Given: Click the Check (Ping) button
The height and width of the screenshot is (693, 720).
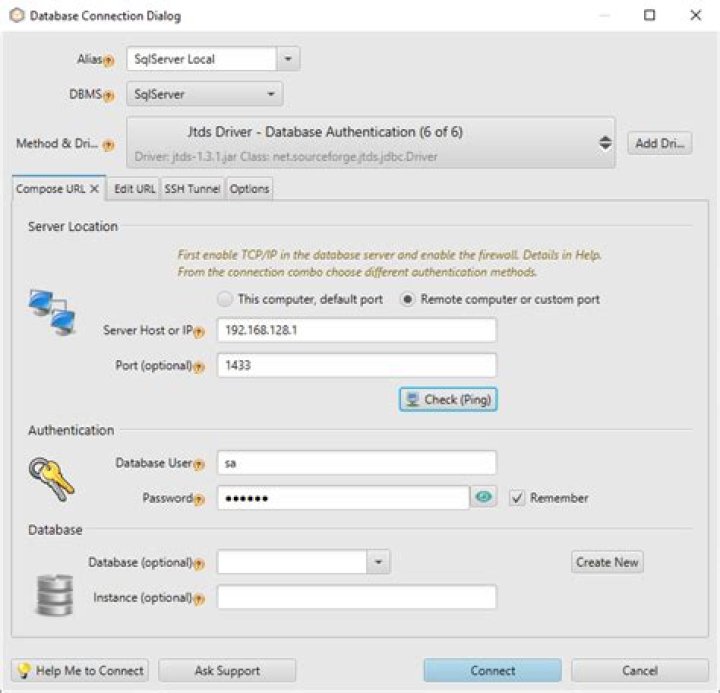Looking at the screenshot, I should coord(448,400).
